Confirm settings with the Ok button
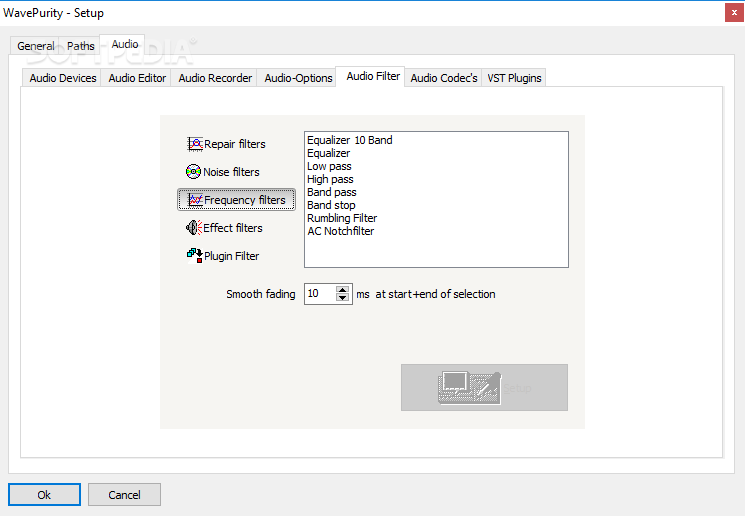This screenshot has width=745, height=516. (44, 495)
